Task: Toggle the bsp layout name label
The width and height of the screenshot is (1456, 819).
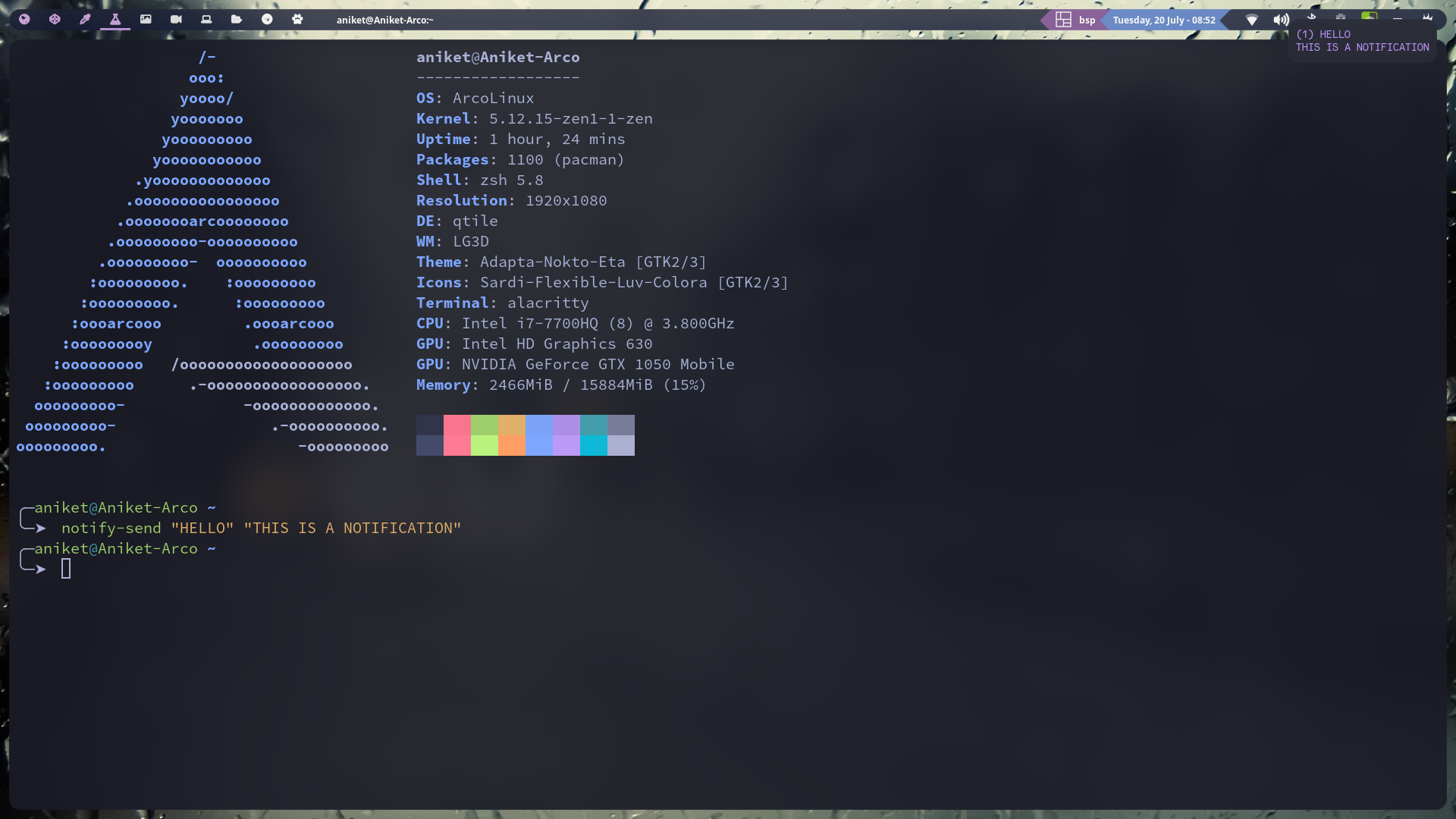Action: [1087, 20]
